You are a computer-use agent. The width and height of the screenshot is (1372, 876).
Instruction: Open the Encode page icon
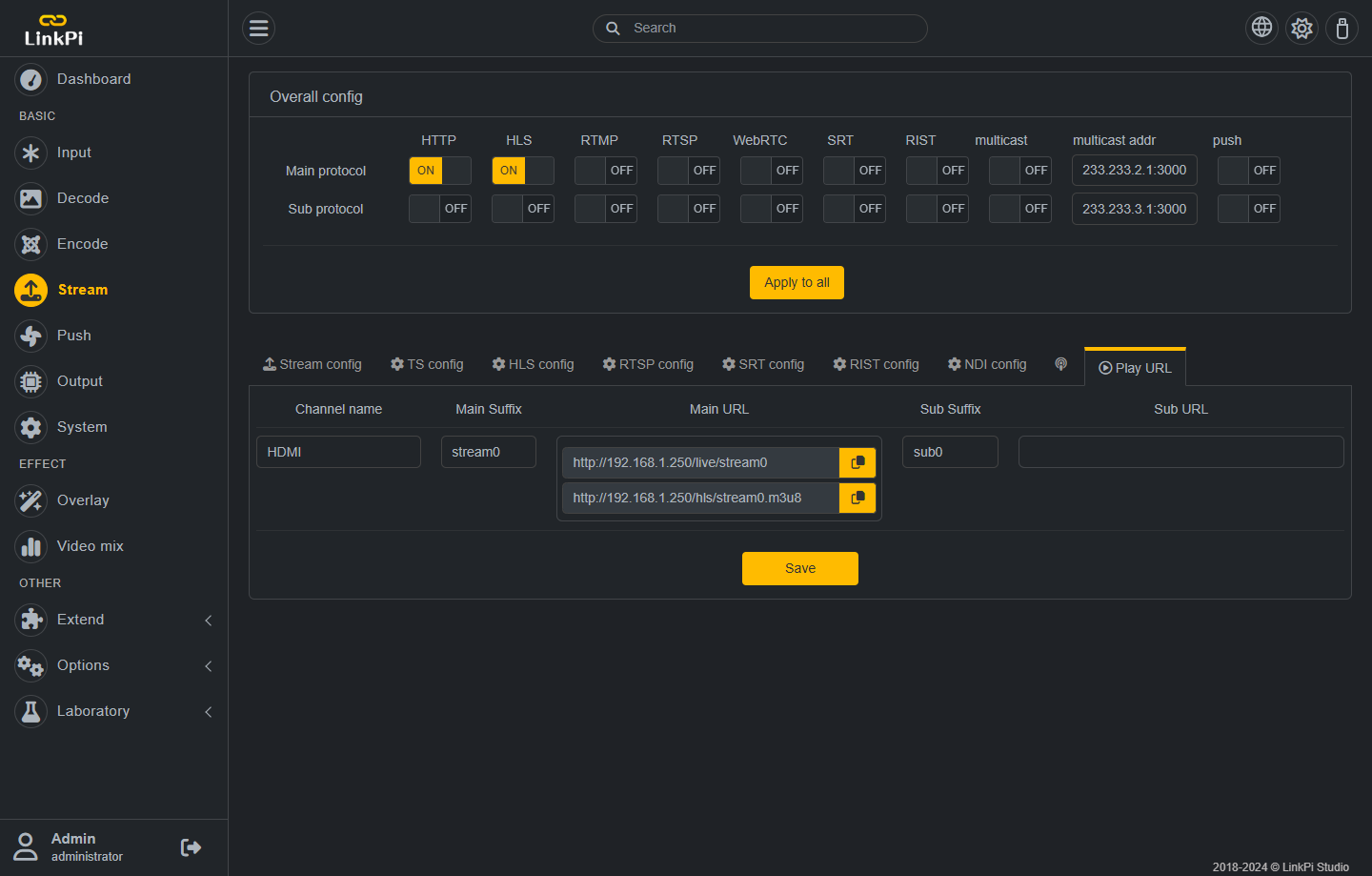[x=31, y=244]
